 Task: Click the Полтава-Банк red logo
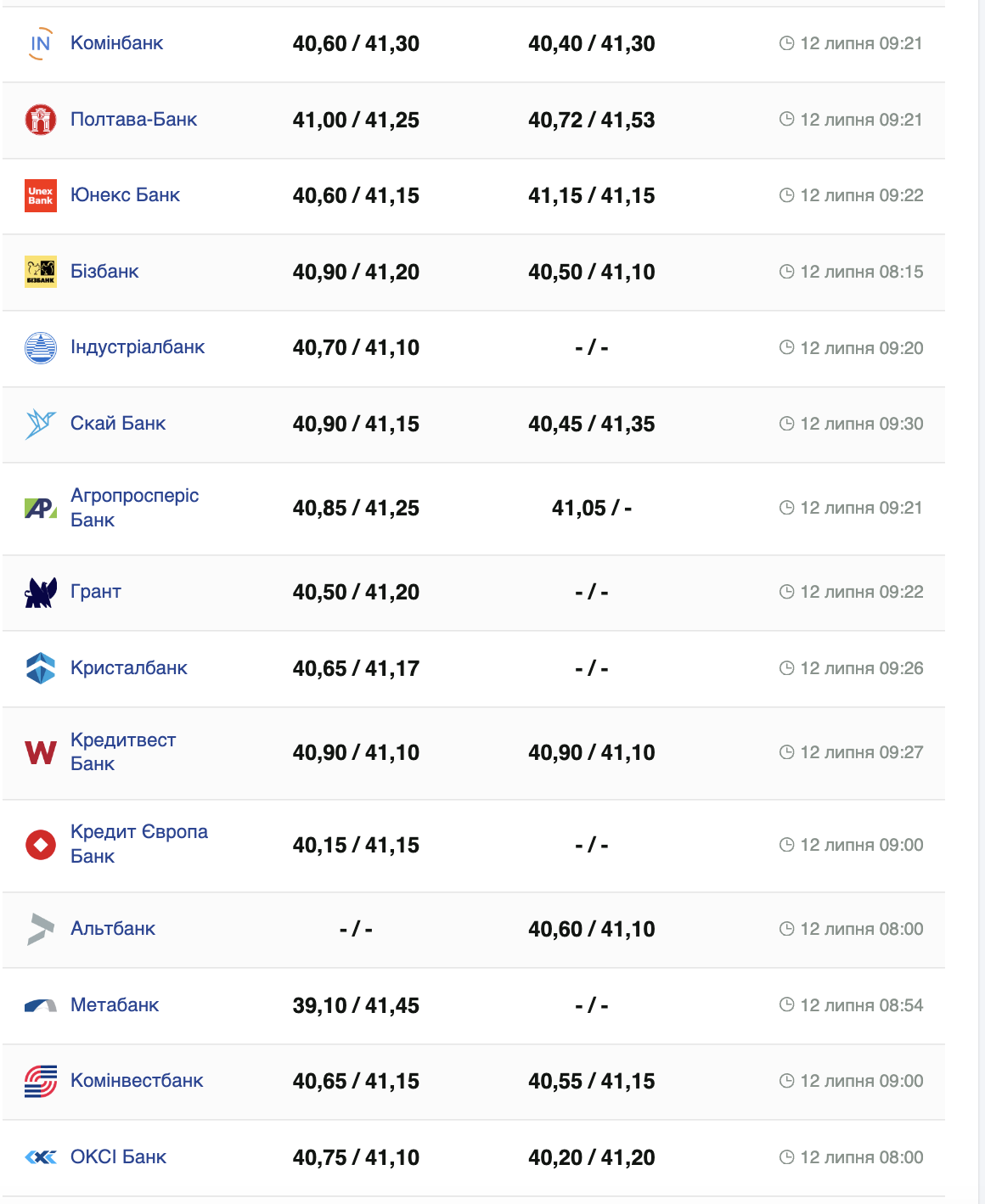pos(40,120)
